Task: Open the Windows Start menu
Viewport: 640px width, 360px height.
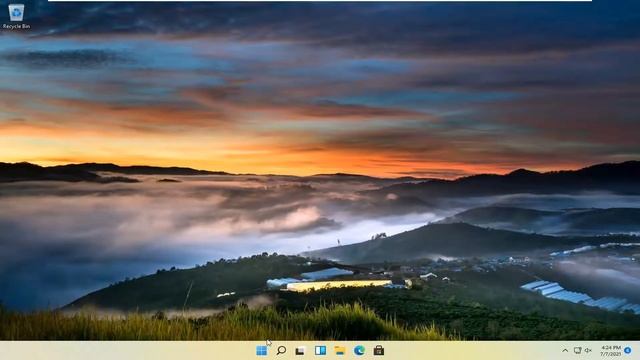Action: [262, 351]
